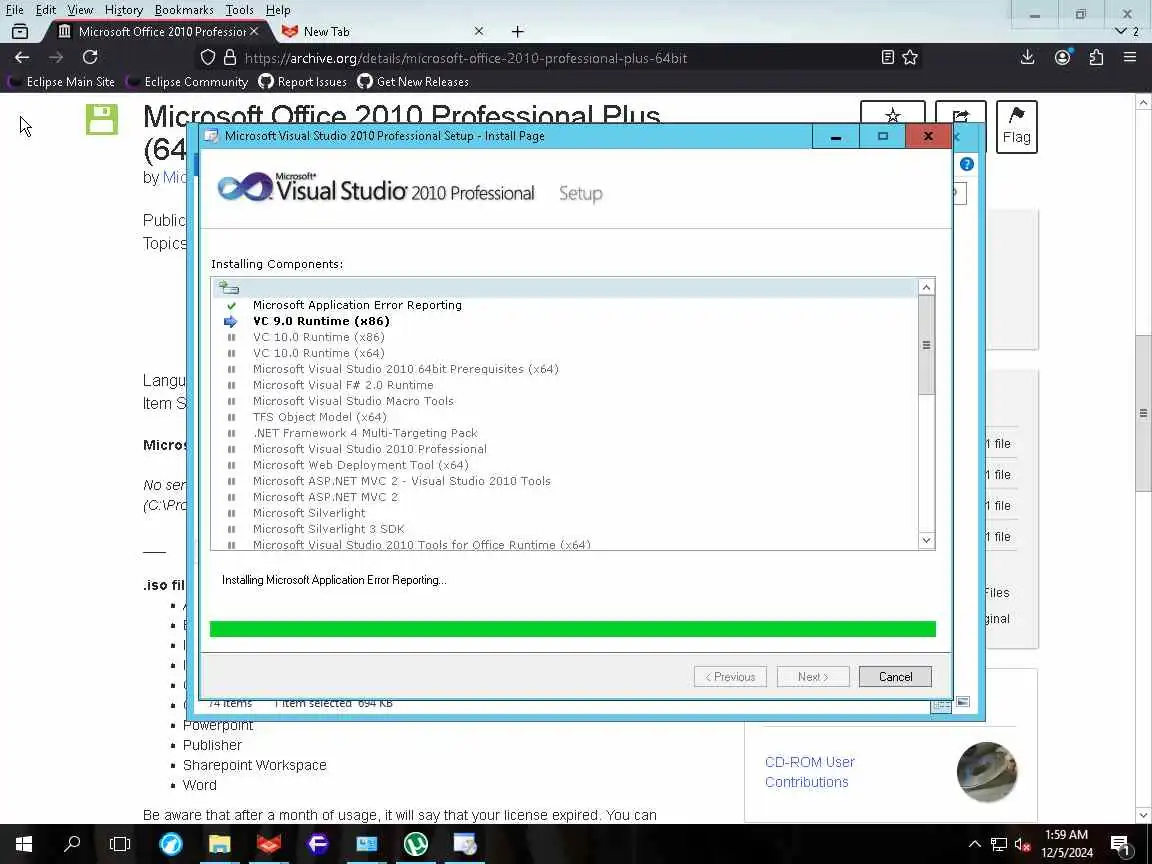The height and width of the screenshot is (864, 1152).
Task: Click the components list scrollbar thumb
Action: [x=926, y=345]
